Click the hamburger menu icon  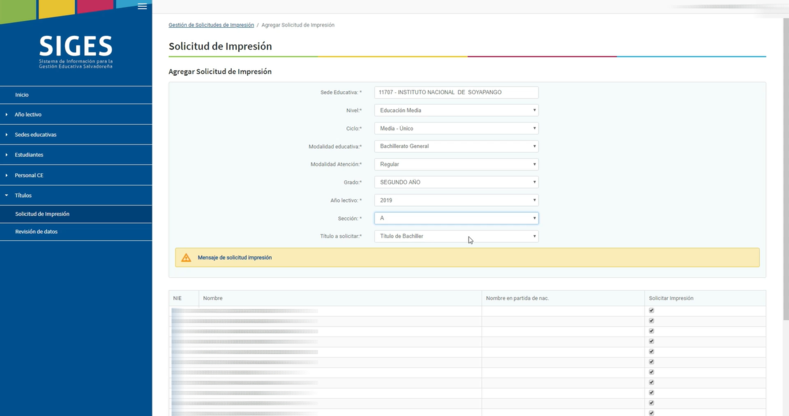(142, 7)
